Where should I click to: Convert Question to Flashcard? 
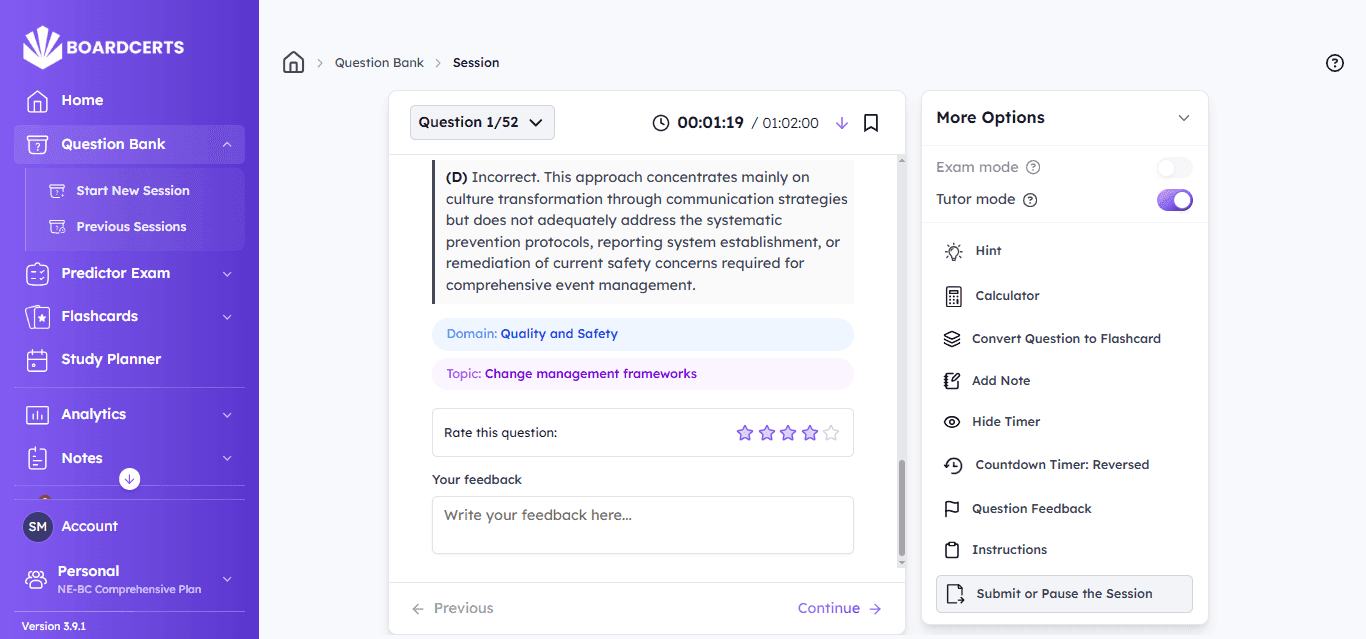pos(1065,339)
